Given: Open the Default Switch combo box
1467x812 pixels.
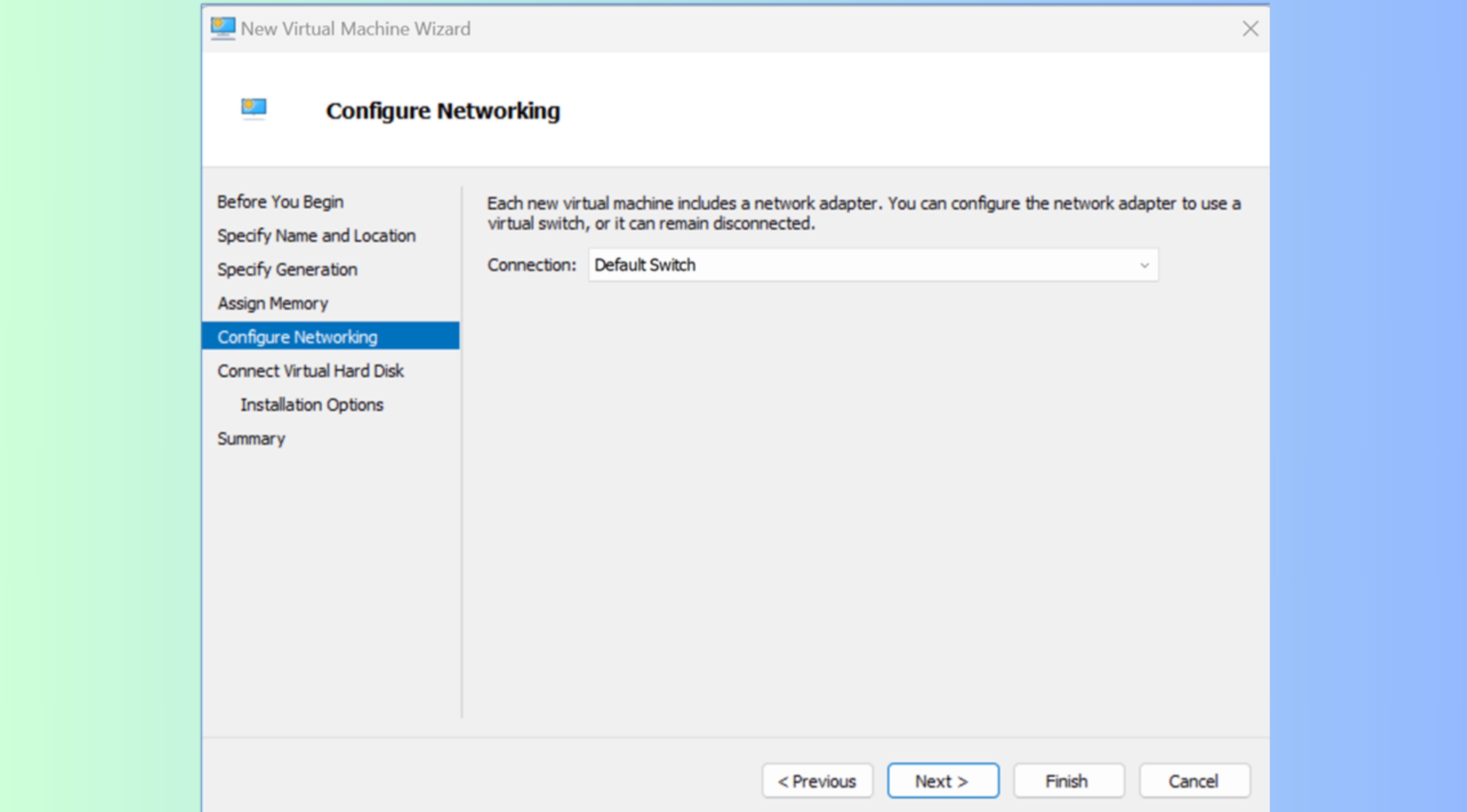Looking at the screenshot, I should point(873,265).
